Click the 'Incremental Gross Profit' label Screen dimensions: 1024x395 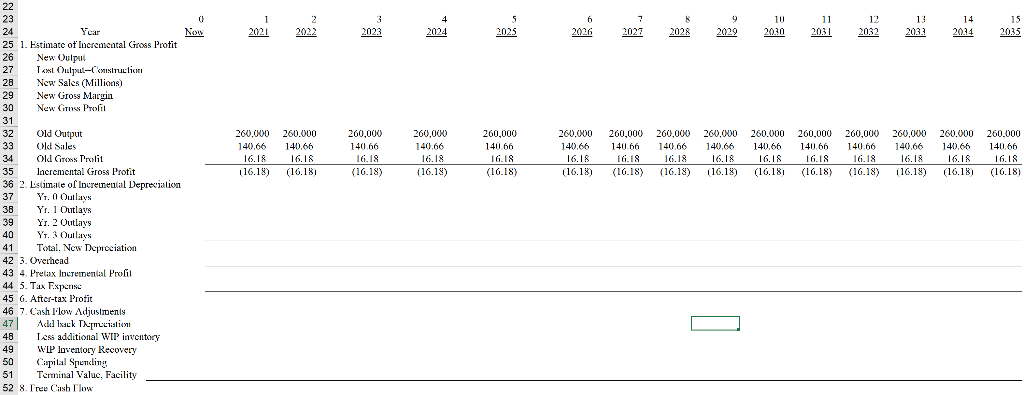[86, 172]
